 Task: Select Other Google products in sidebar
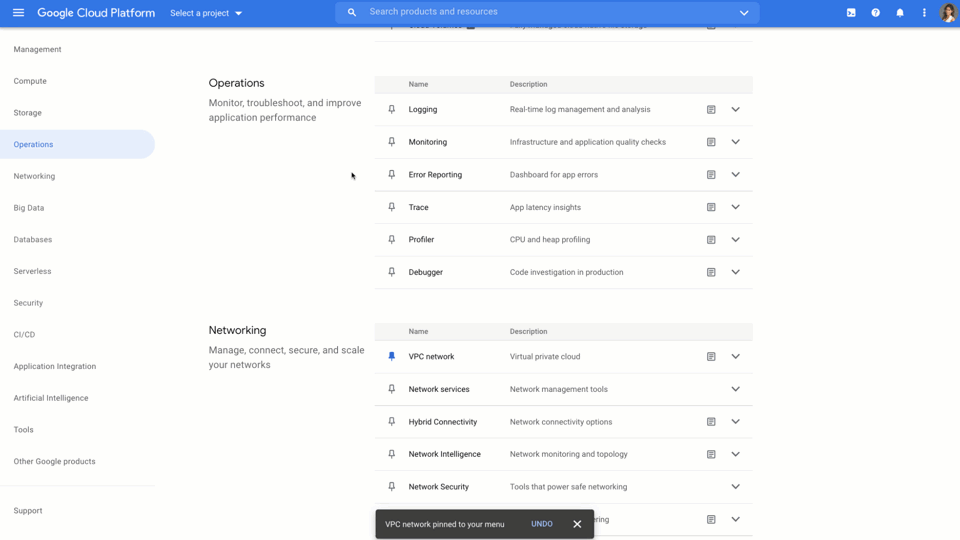pos(54,462)
